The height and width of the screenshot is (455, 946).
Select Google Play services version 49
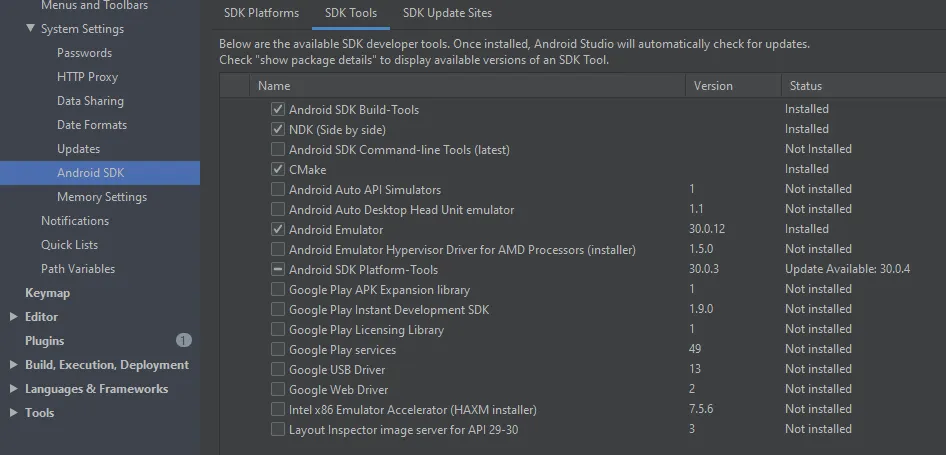[694, 349]
